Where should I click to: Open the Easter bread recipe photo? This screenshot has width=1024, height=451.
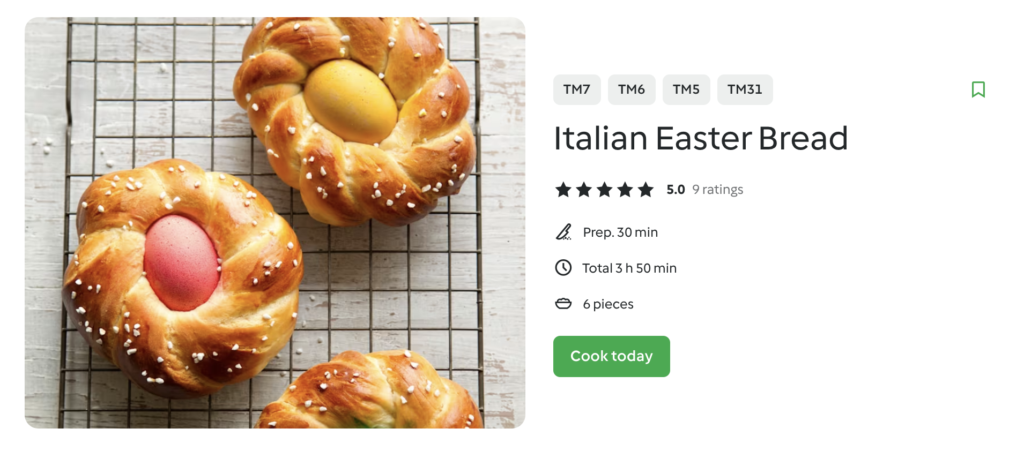pyautogui.click(x=274, y=222)
